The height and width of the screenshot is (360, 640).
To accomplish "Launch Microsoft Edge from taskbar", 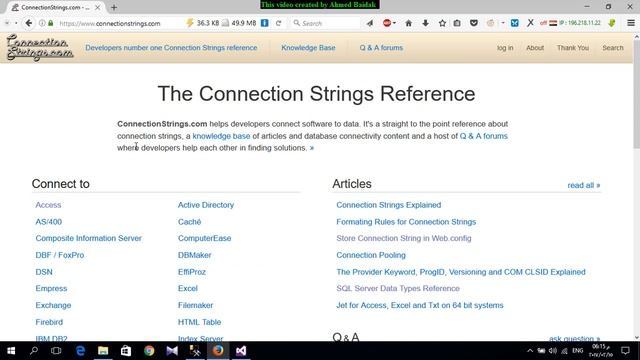I will [80, 351].
